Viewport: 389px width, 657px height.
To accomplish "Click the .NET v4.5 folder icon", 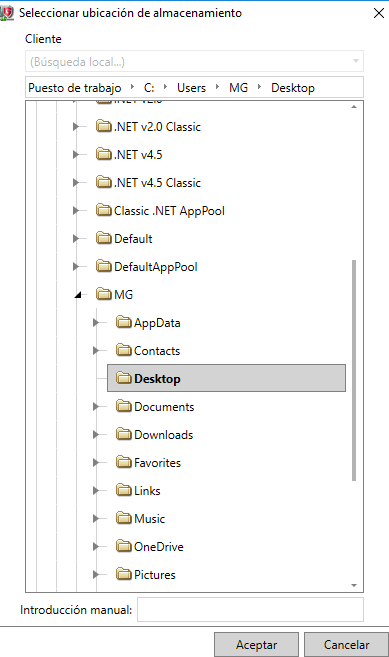I will (104, 154).
